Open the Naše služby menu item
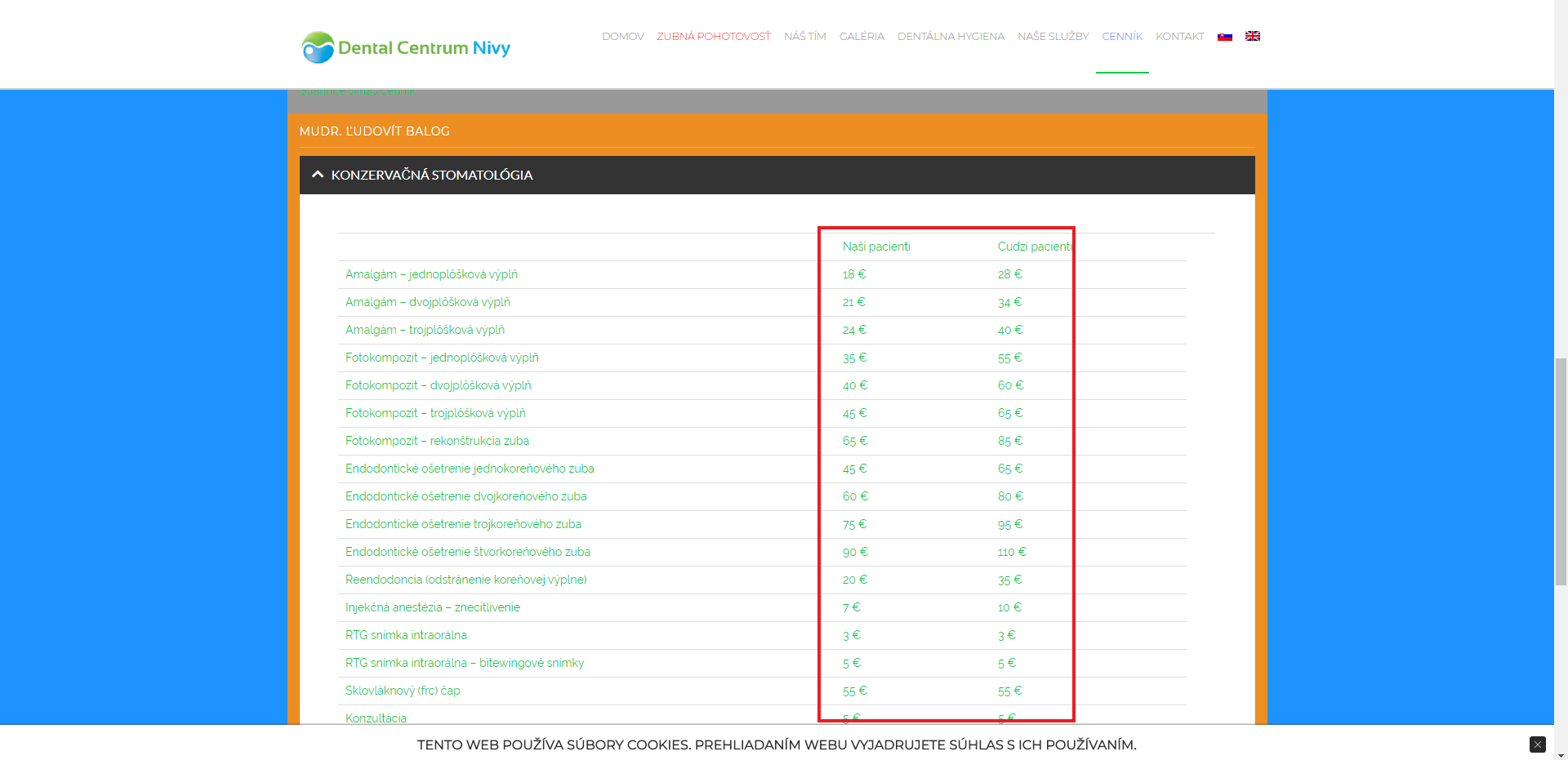Viewport: 1568px width, 760px height. (x=1053, y=37)
